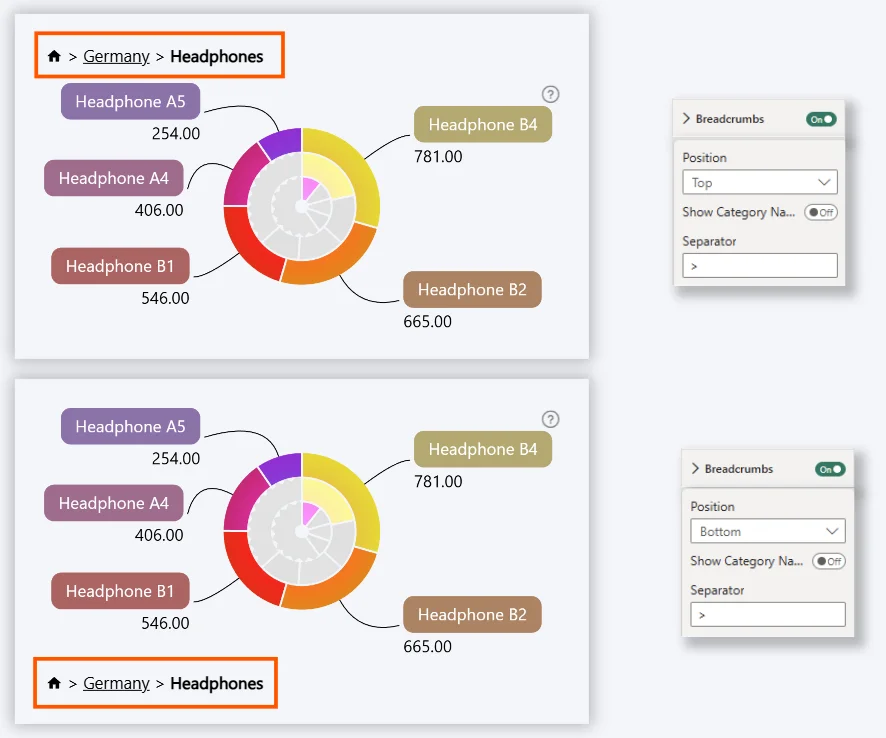Enable Show Category Name in the Top position panel
Viewport: 886px width, 738px height.
coord(821,212)
